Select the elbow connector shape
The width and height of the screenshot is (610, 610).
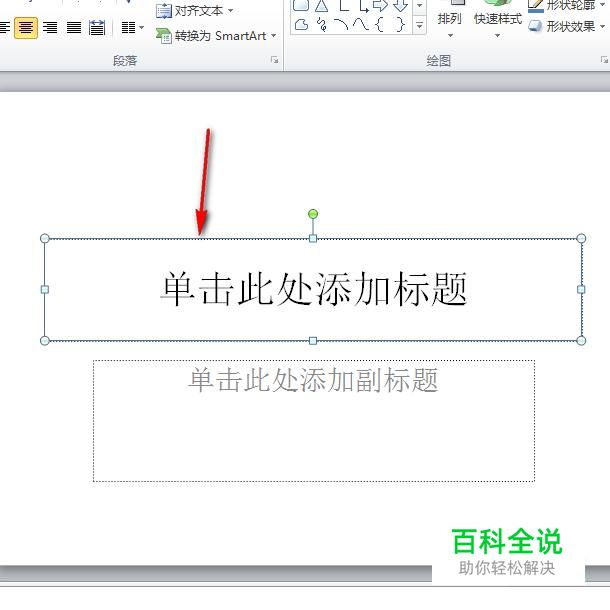click(344, 5)
